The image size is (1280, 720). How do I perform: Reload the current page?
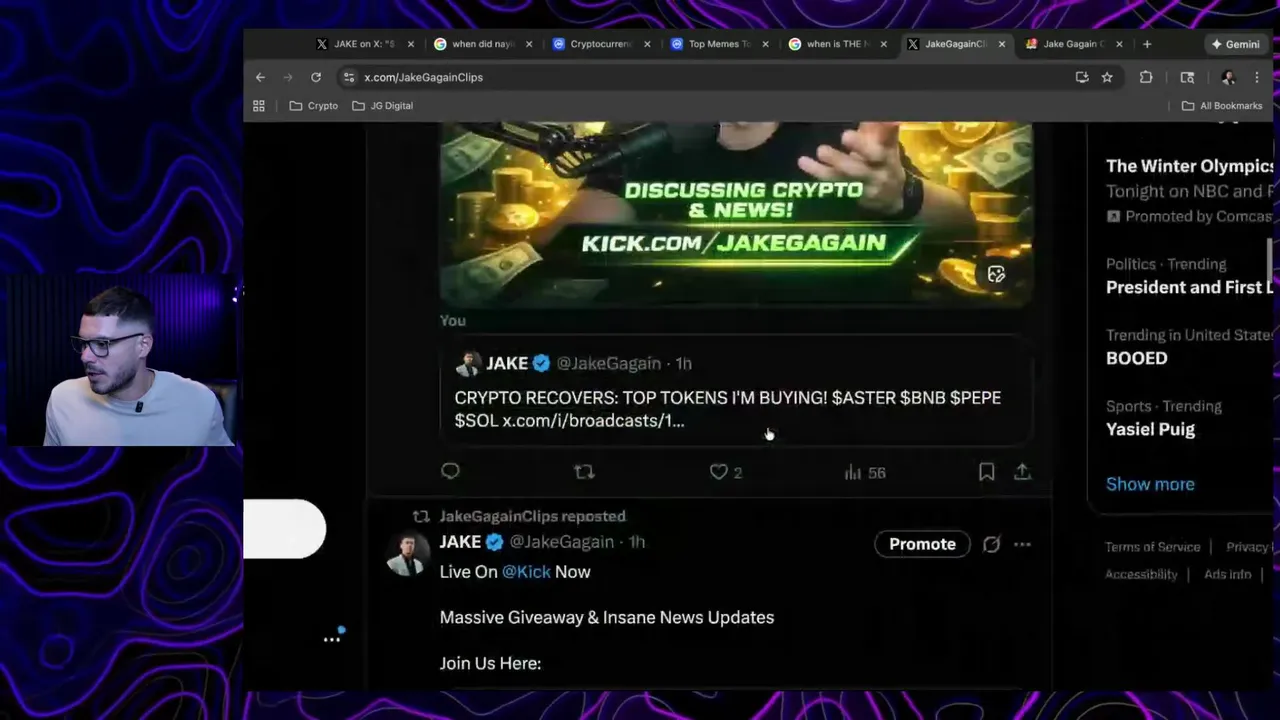316,77
